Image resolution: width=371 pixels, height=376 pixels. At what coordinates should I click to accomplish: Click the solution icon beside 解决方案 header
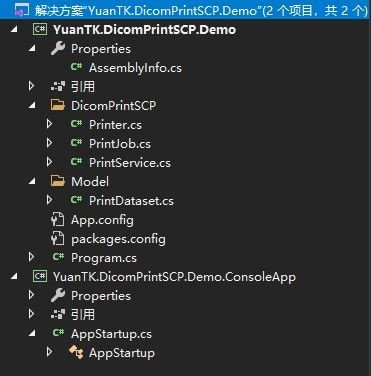[22, 11]
